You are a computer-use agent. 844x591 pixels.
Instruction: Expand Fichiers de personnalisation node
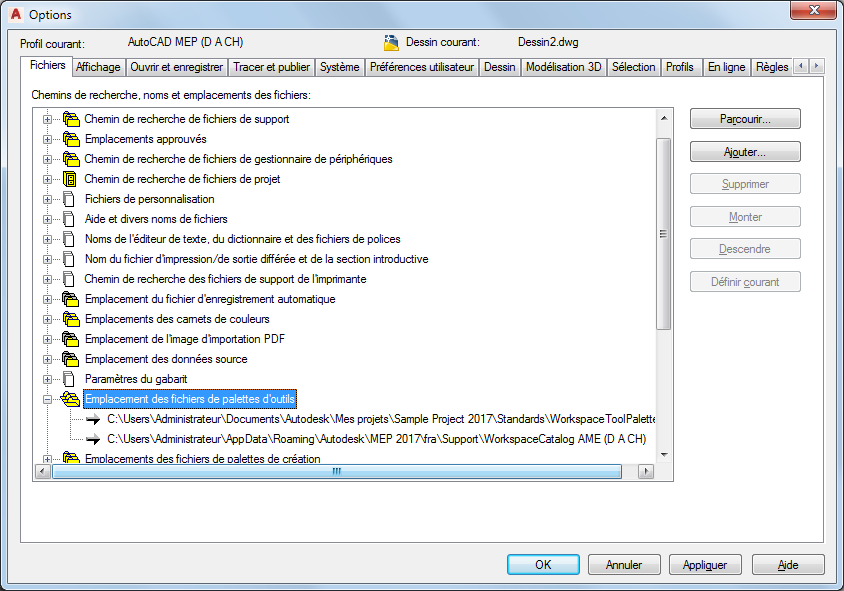coord(47,199)
